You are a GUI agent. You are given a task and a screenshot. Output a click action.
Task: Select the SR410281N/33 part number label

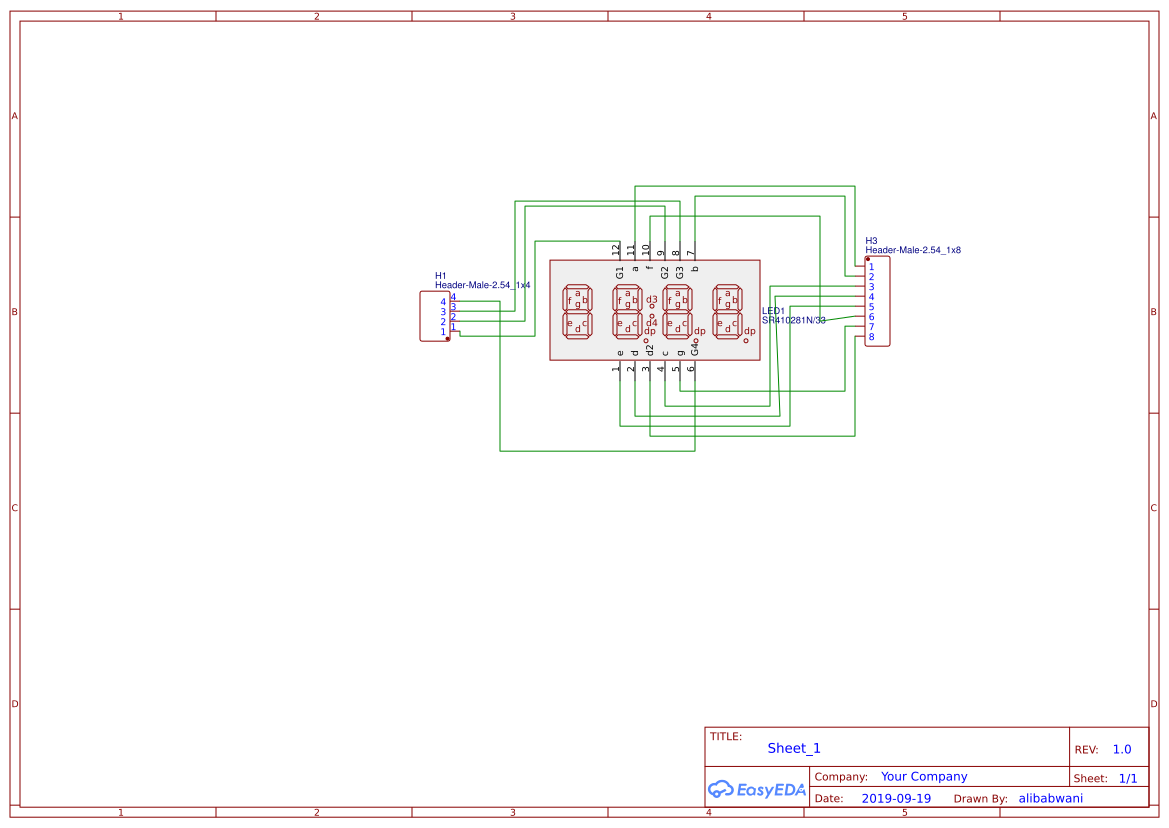pos(795,321)
